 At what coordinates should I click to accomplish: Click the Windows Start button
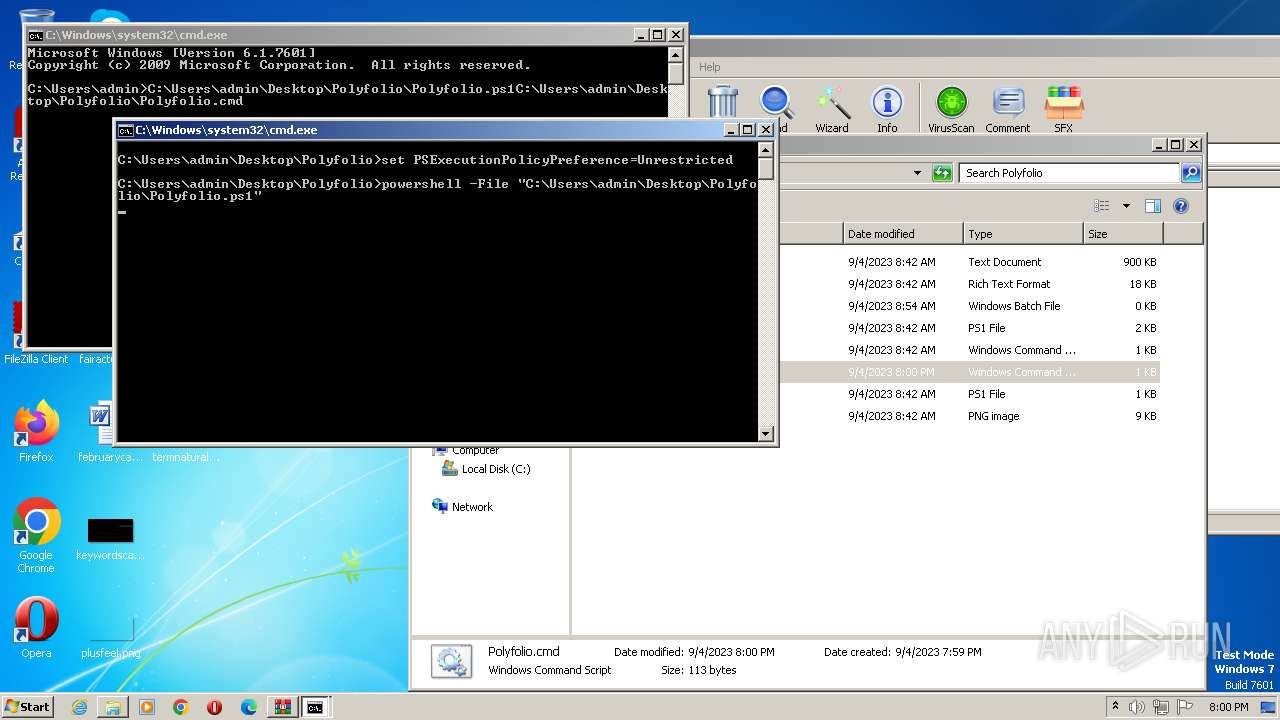pyautogui.click(x=27, y=706)
